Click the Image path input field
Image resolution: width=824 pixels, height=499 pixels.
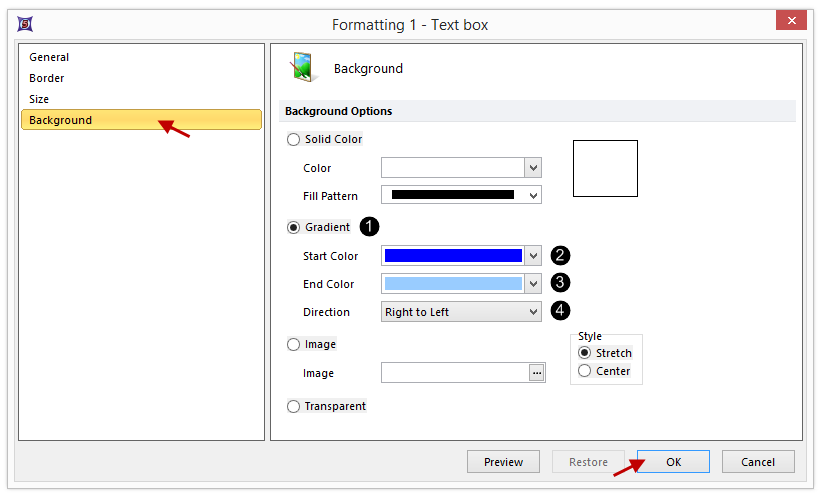(454, 373)
